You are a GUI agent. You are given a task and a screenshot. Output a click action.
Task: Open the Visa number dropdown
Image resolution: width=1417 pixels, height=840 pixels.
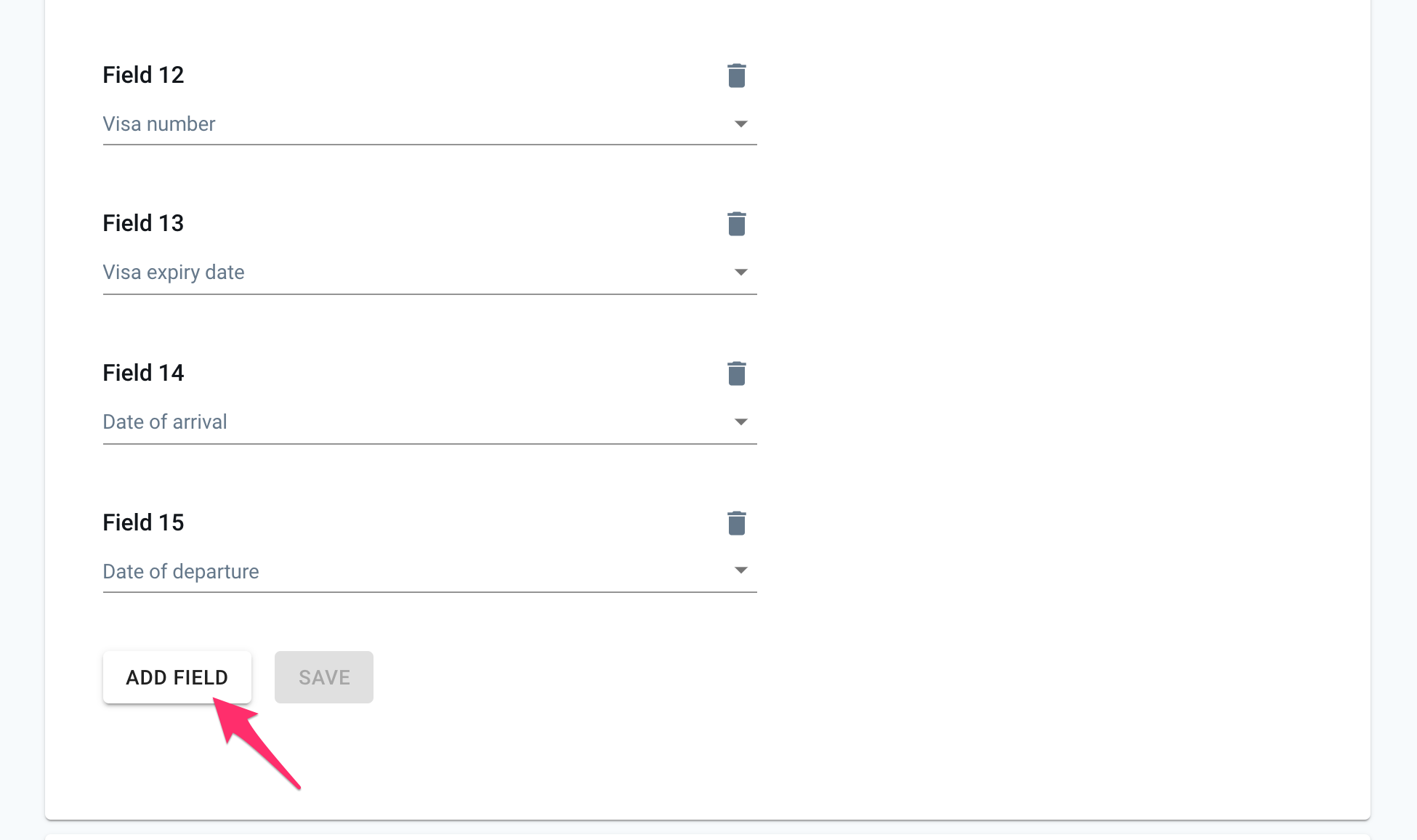click(740, 124)
